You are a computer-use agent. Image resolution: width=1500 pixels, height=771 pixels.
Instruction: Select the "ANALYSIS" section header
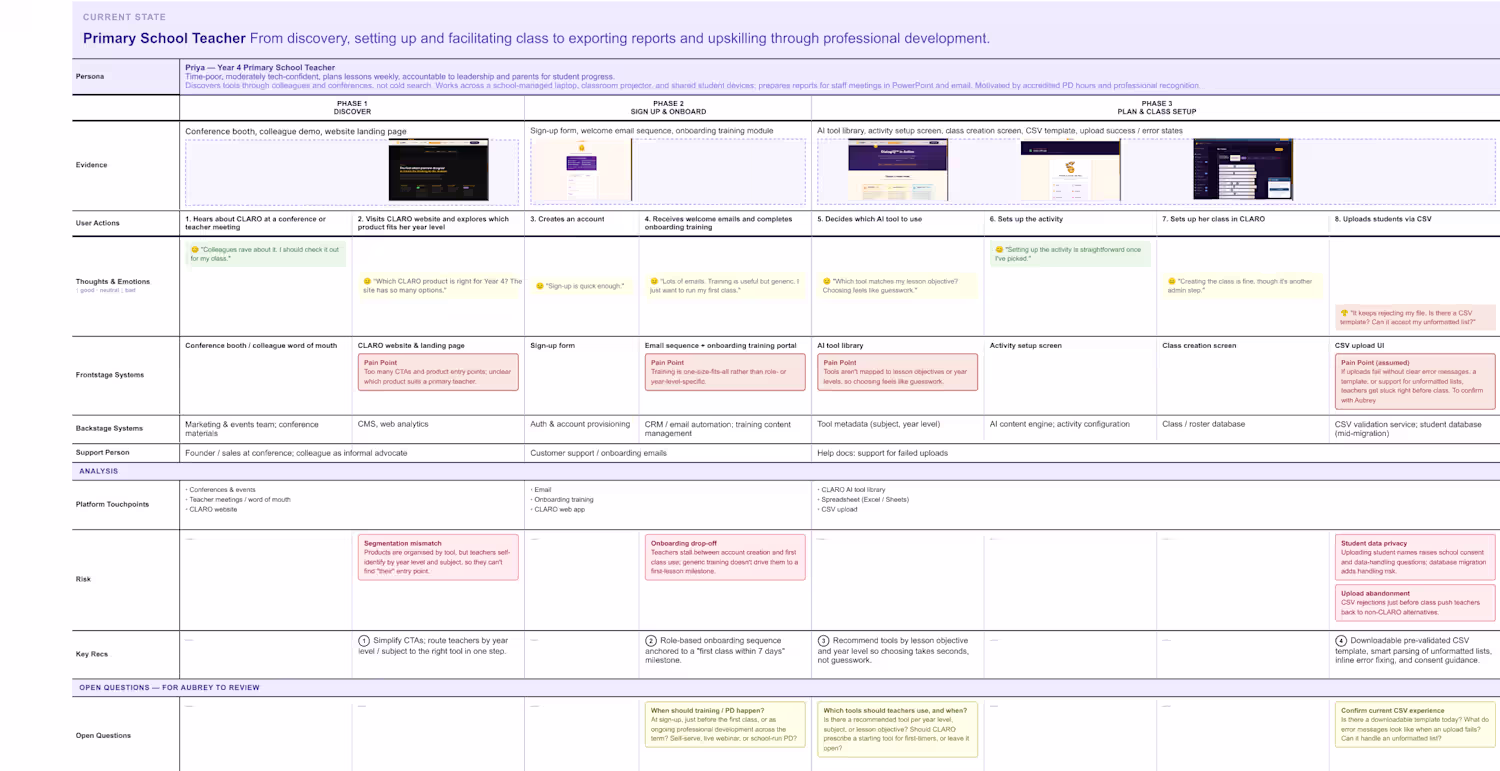99,471
